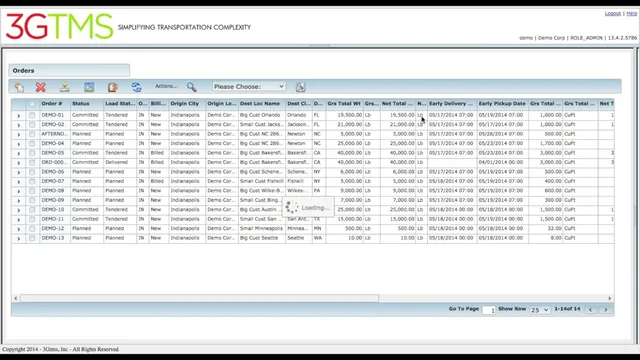Screen dimensions: 640x360
Task: Click the red X delete icon
Action: (40, 87)
